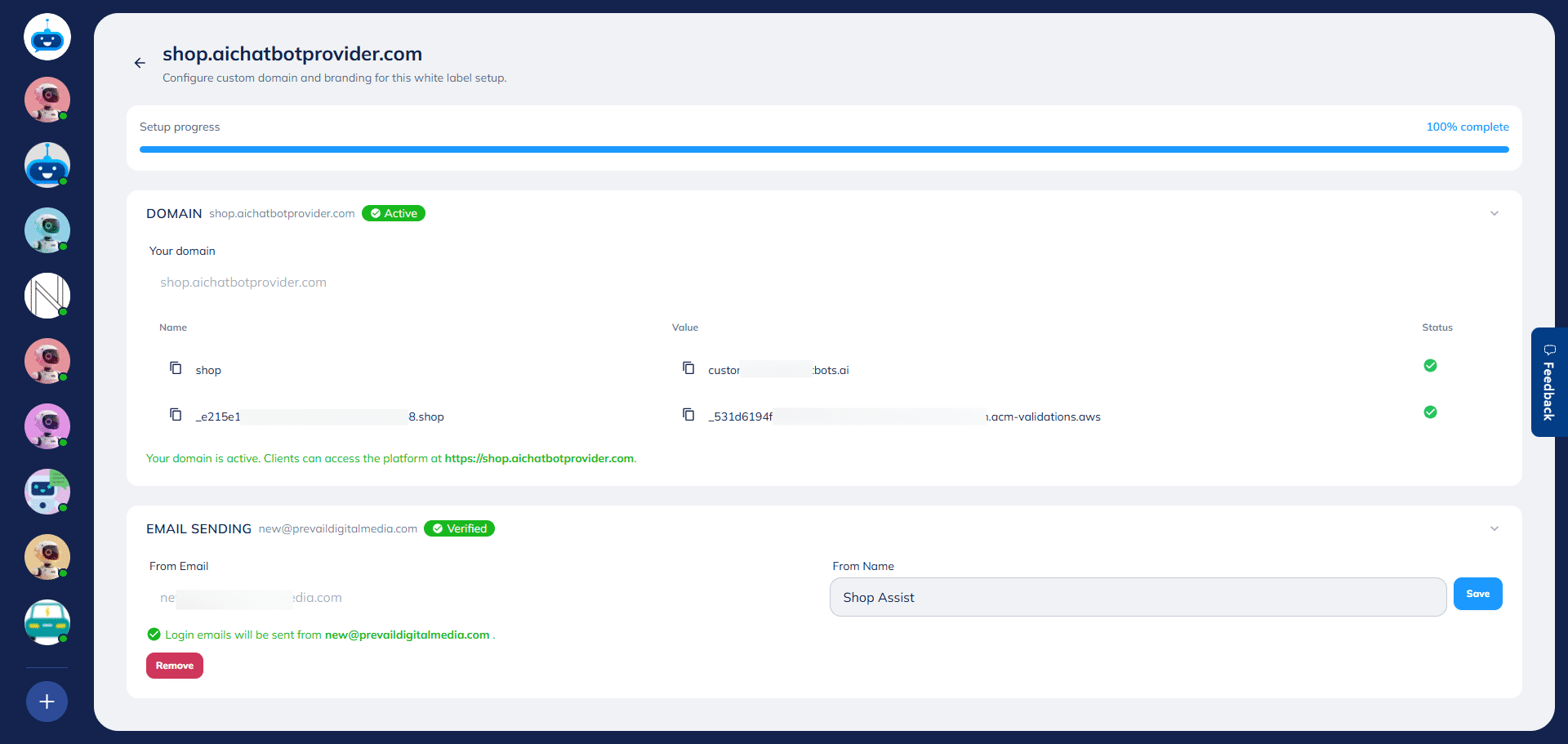Collapse the DOMAIN section chevron

(1495, 213)
